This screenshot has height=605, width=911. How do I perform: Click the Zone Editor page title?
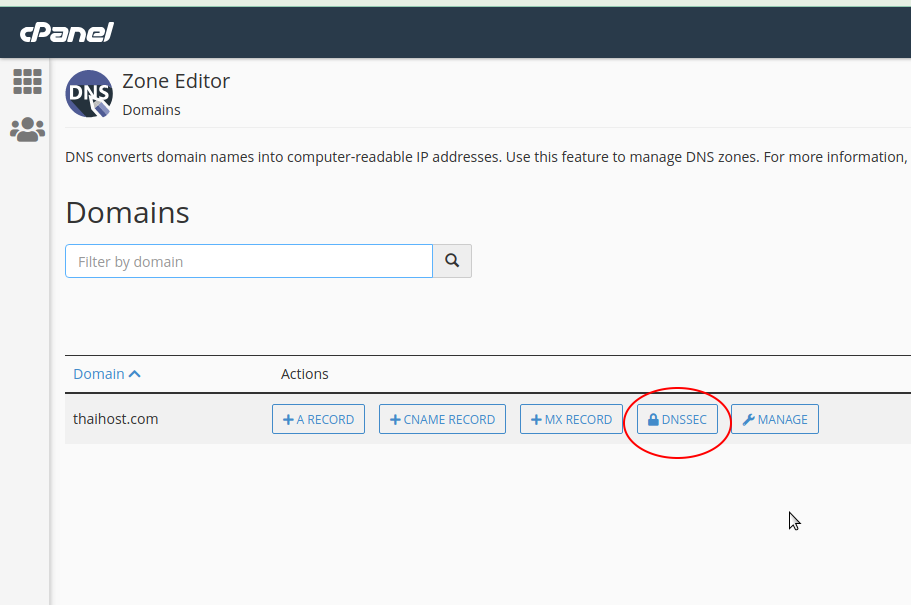176,81
